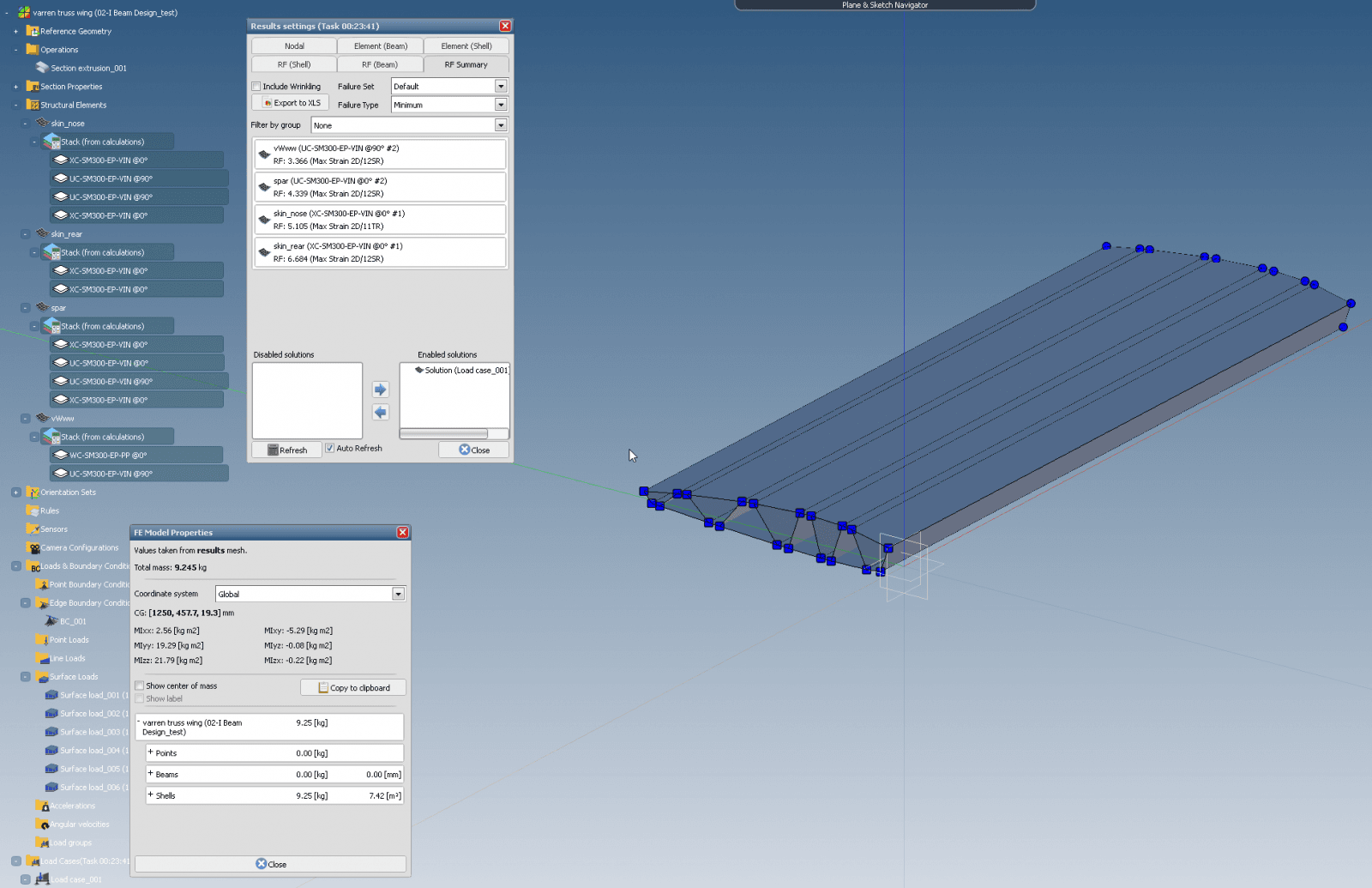Expand the Beams mass row
The width and height of the screenshot is (1372, 888).
tap(150, 774)
